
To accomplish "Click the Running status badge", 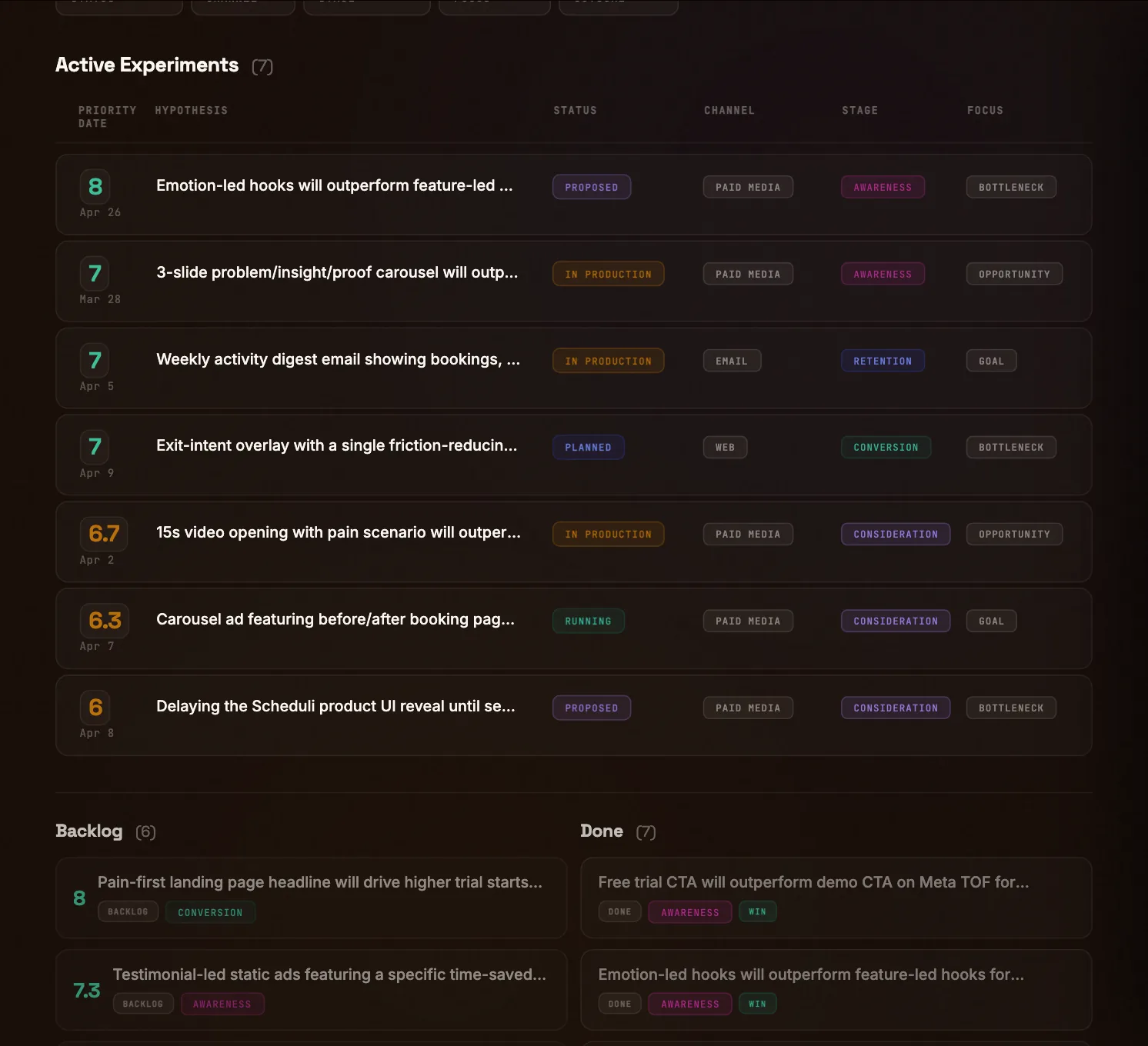I will point(588,621).
